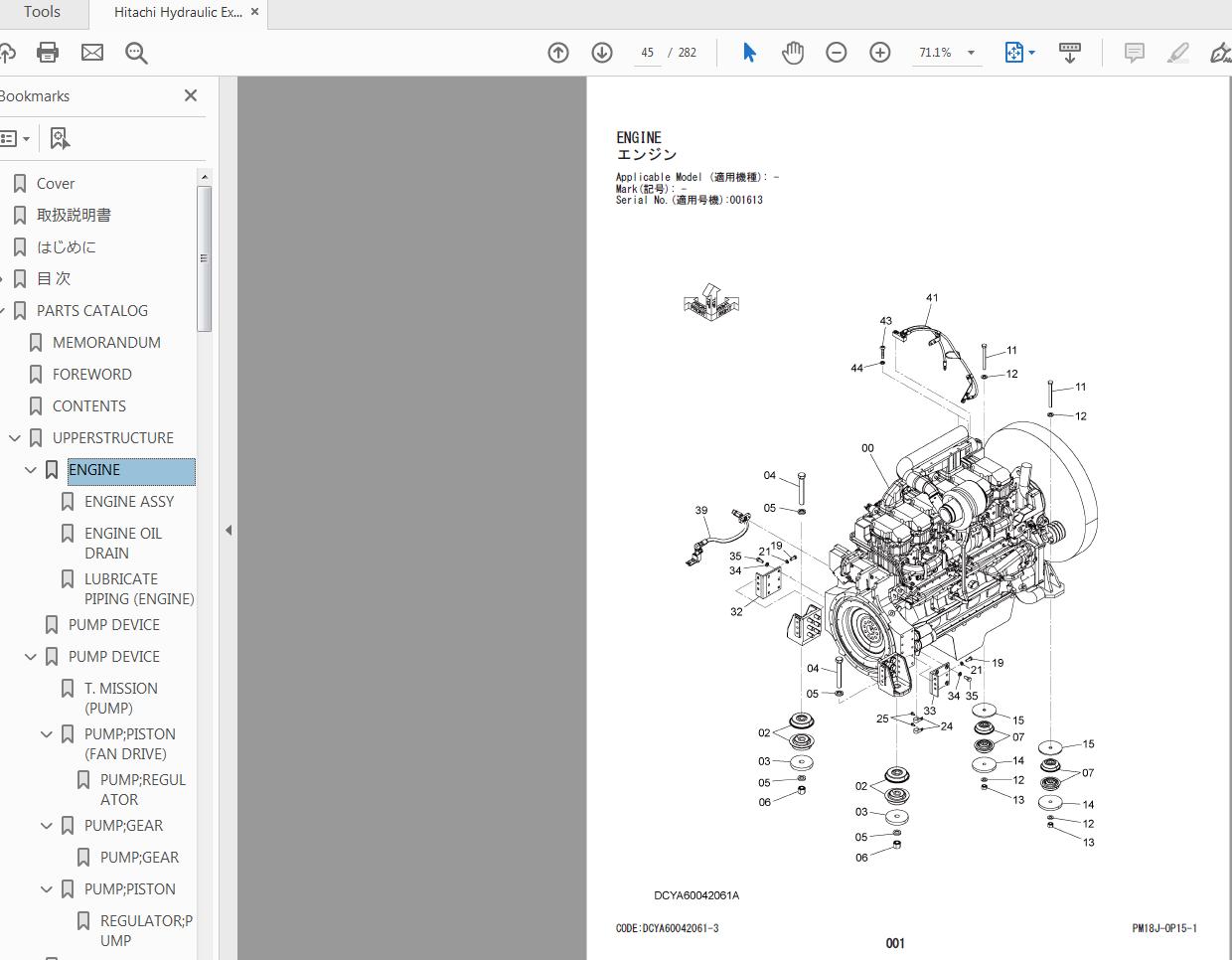Image resolution: width=1232 pixels, height=960 pixels.
Task: Open the zoom percentage dropdown
Action: click(971, 53)
